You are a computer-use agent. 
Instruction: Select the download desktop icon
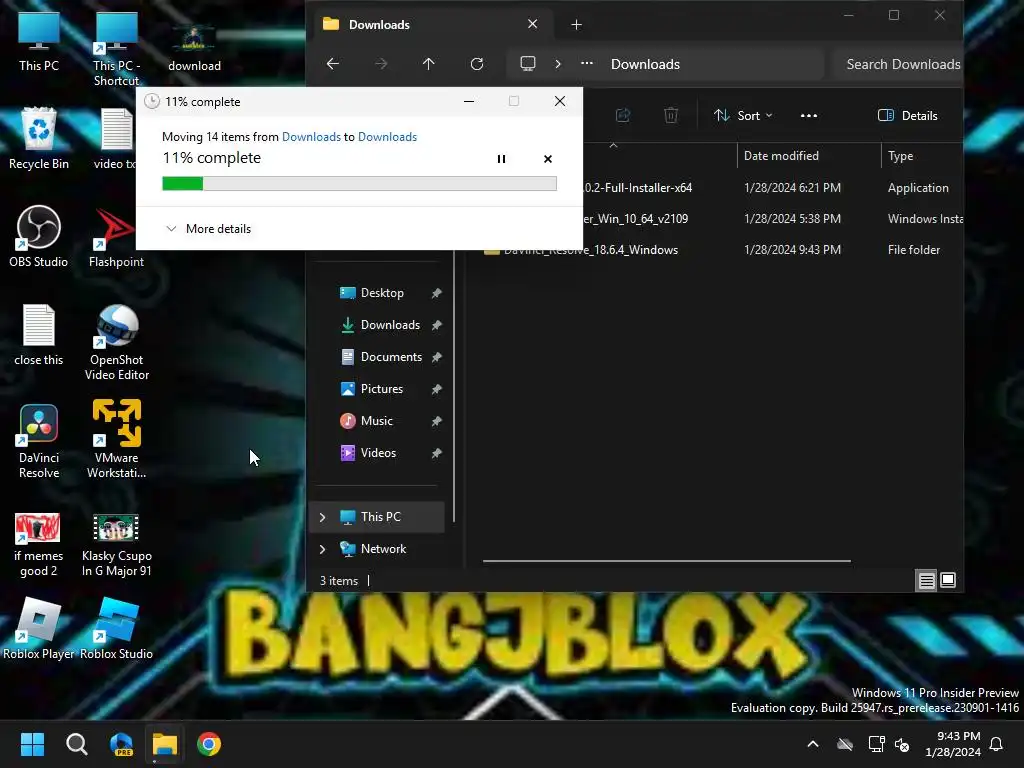click(x=194, y=48)
